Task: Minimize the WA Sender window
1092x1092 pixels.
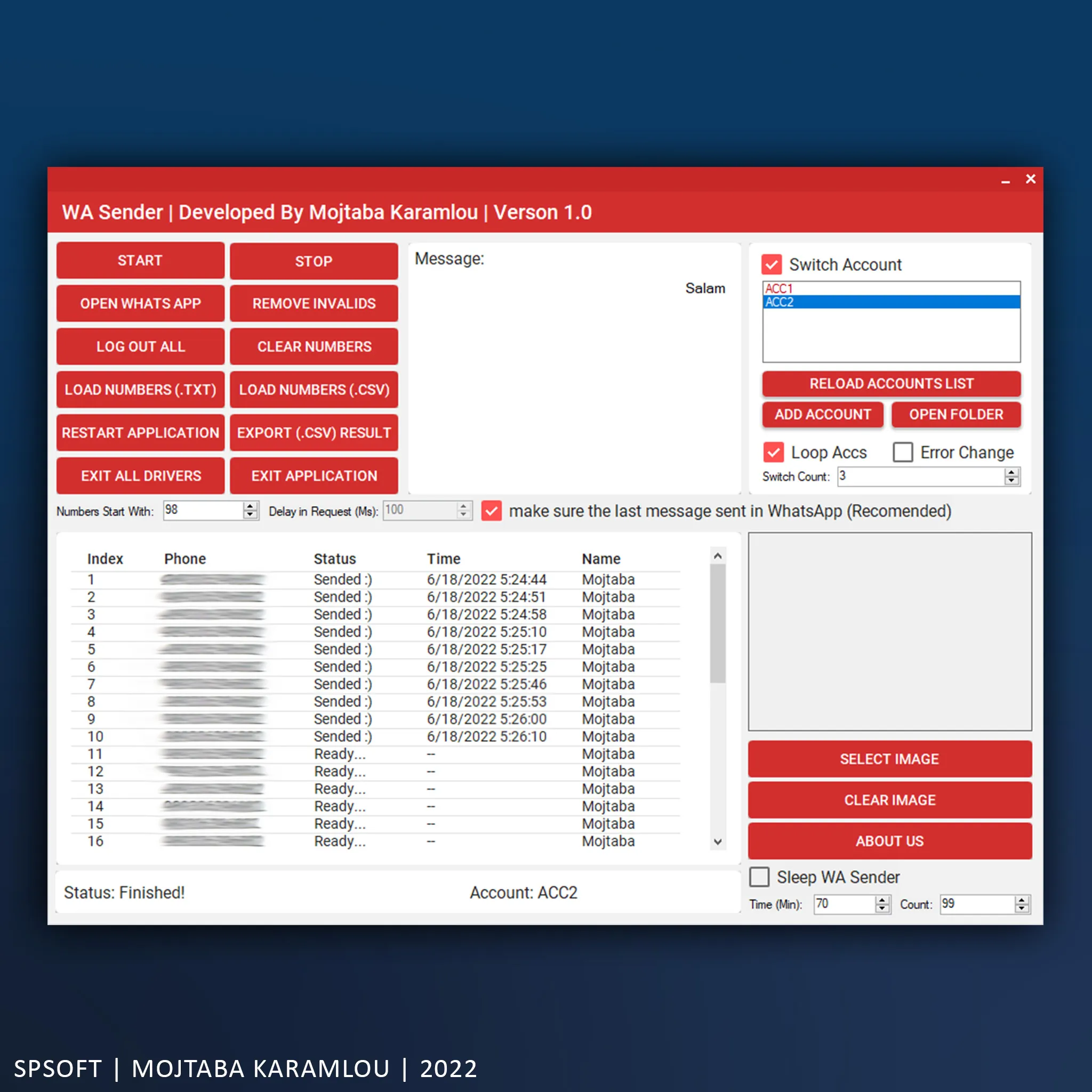Action: pyautogui.click(x=1006, y=181)
